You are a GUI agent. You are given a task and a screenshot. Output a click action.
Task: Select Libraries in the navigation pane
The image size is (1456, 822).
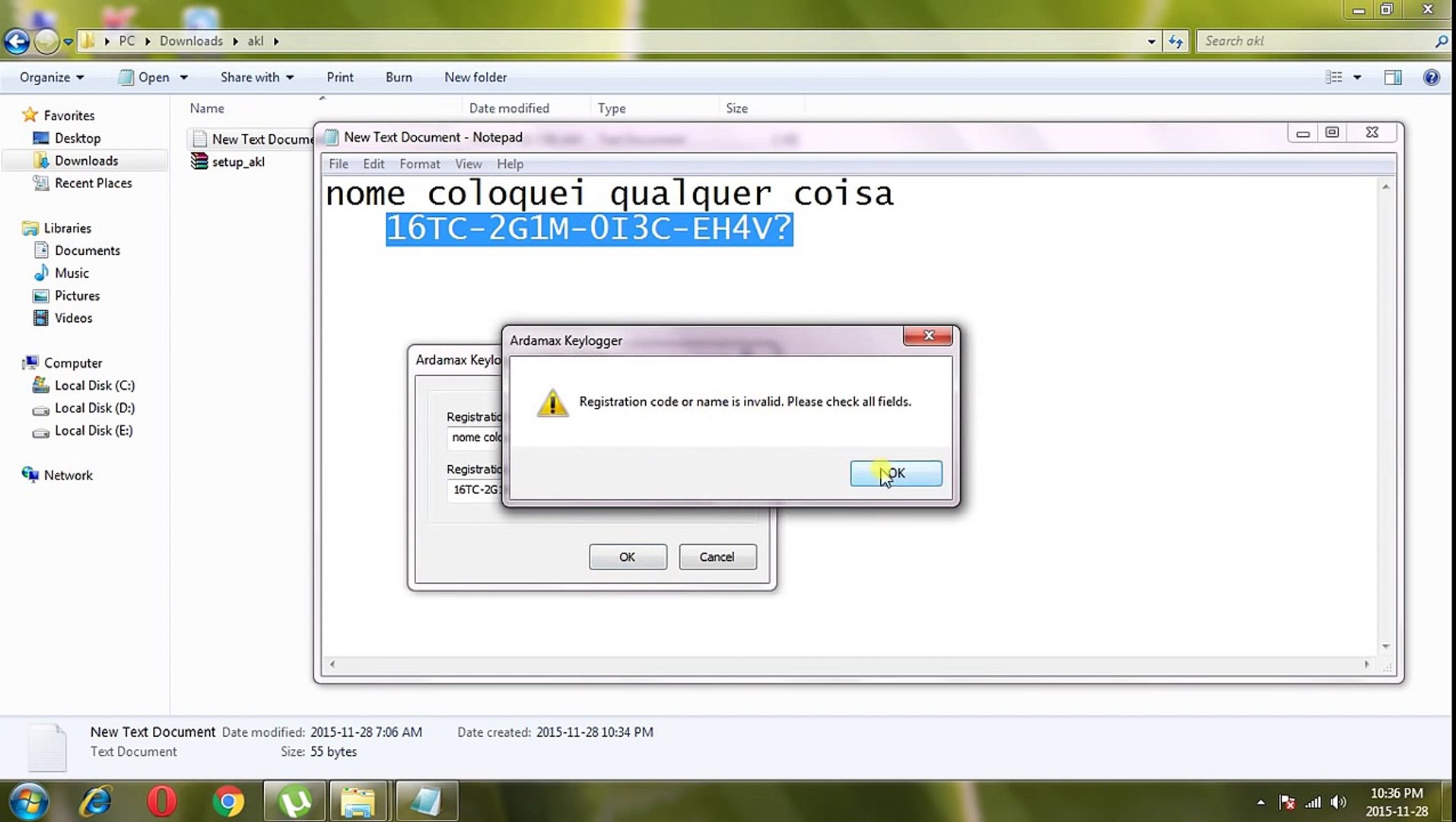(x=58, y=228)
